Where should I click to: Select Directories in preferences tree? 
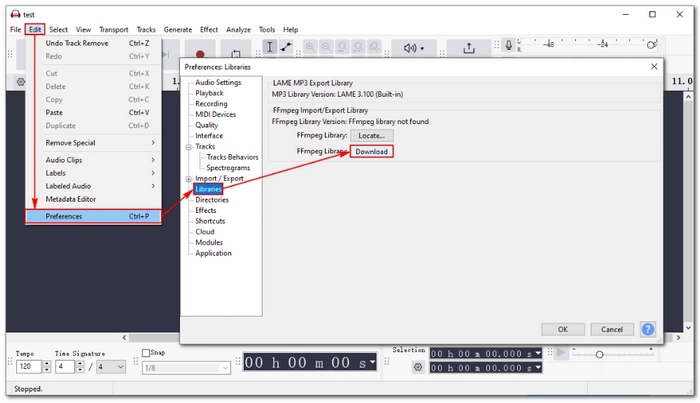[x=212, y=200]
